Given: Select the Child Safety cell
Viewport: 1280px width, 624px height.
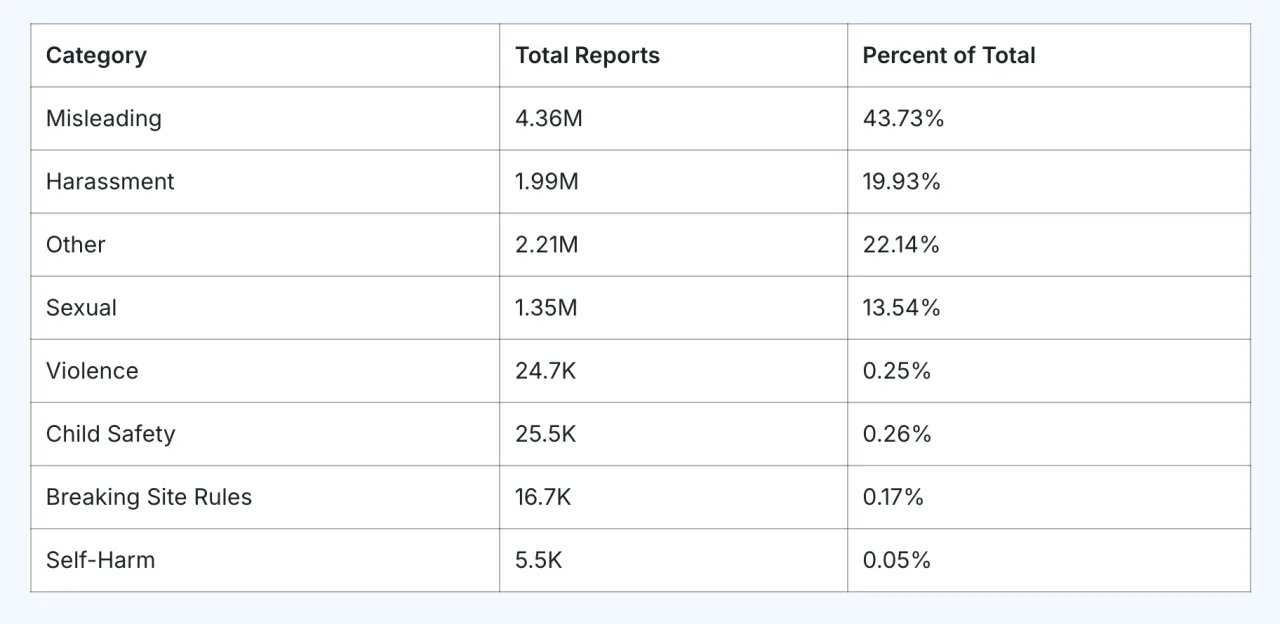Looking at the screenshot, I should (110, 434).
